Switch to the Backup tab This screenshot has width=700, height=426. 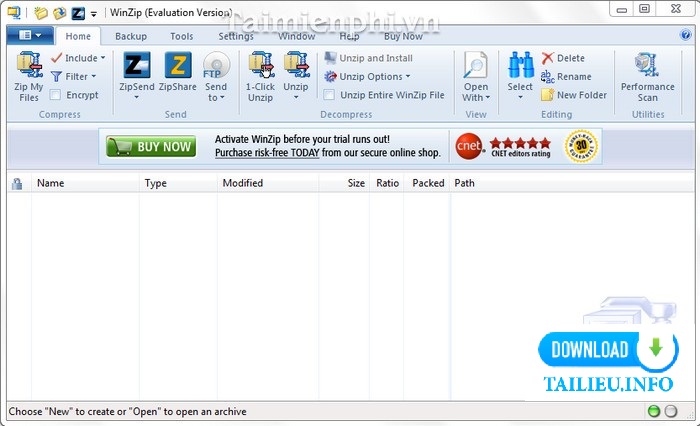(131, 36)
